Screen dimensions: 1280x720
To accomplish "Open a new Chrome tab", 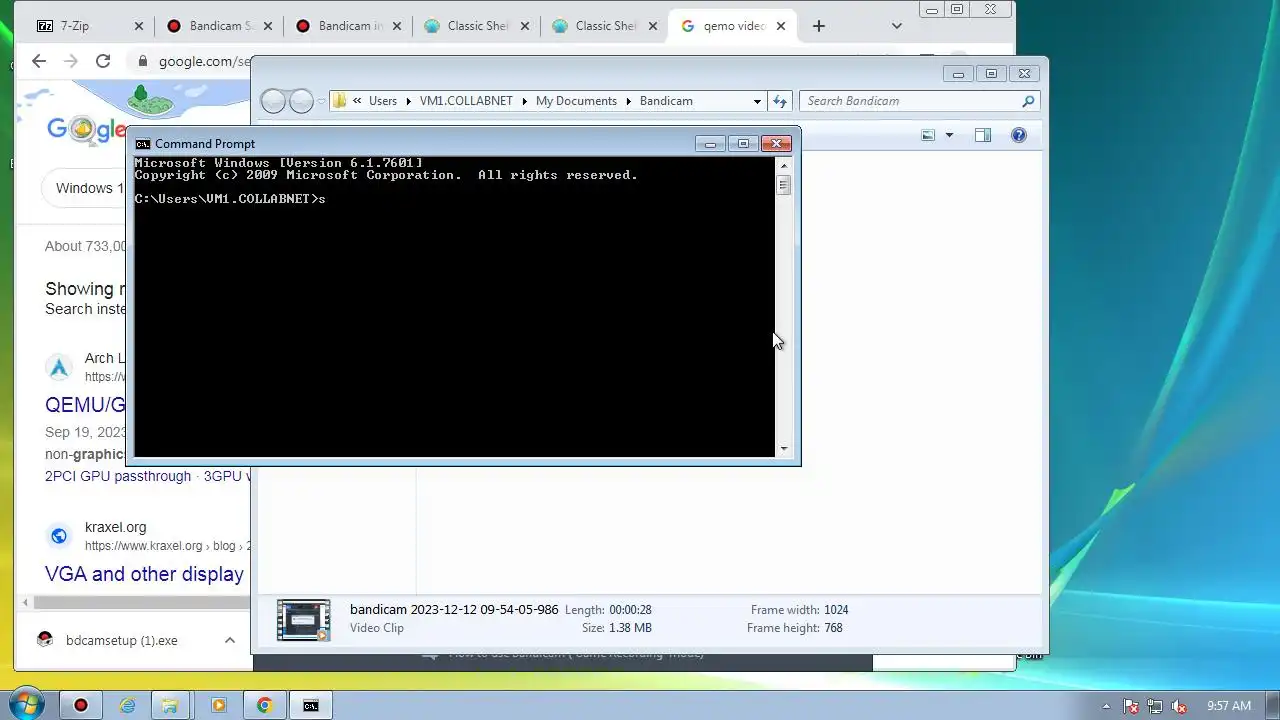I will pyautogui.click(x=819, y=26).
